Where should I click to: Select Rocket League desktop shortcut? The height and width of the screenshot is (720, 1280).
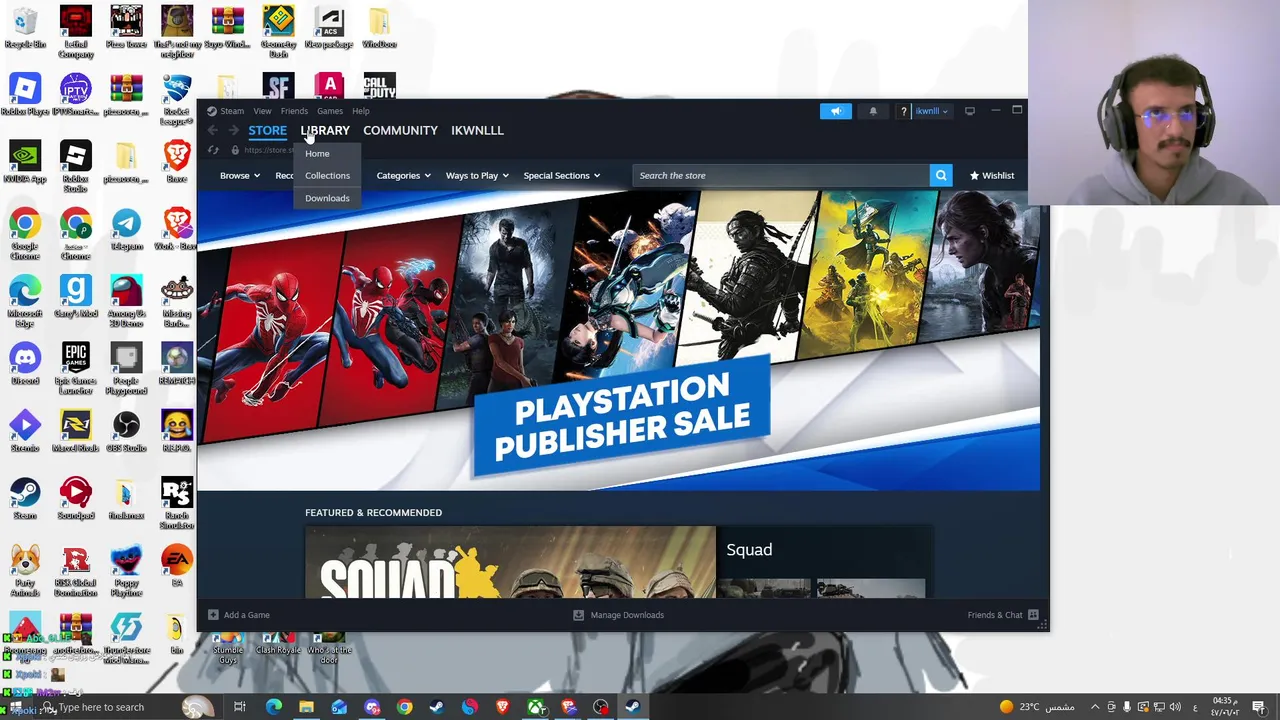pos(177,100)
